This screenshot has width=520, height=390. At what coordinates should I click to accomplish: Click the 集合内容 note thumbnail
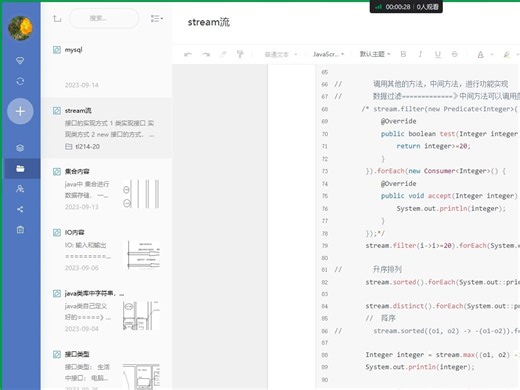coord(141,194)
